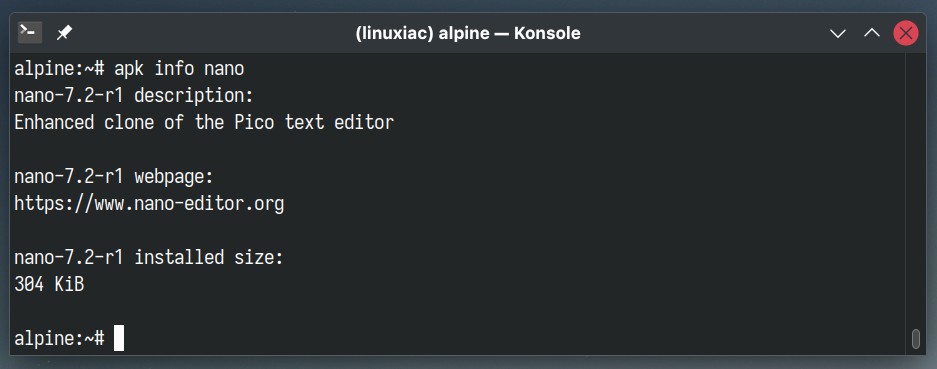Click the word 'Pico' in description
Screen dimensions: 937x369
(254, 123)
